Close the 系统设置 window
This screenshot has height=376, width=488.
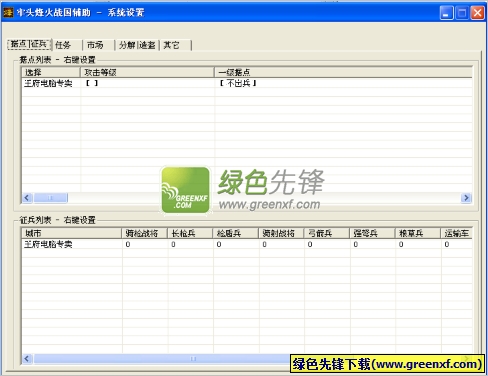click(x=477, y=13)
